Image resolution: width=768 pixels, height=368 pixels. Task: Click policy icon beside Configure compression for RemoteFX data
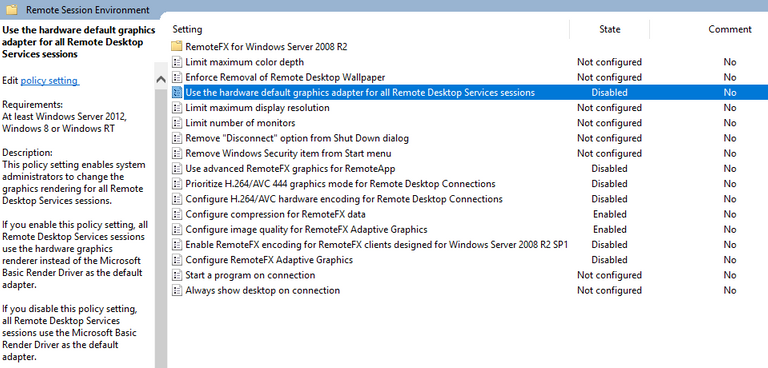[177, 214]
